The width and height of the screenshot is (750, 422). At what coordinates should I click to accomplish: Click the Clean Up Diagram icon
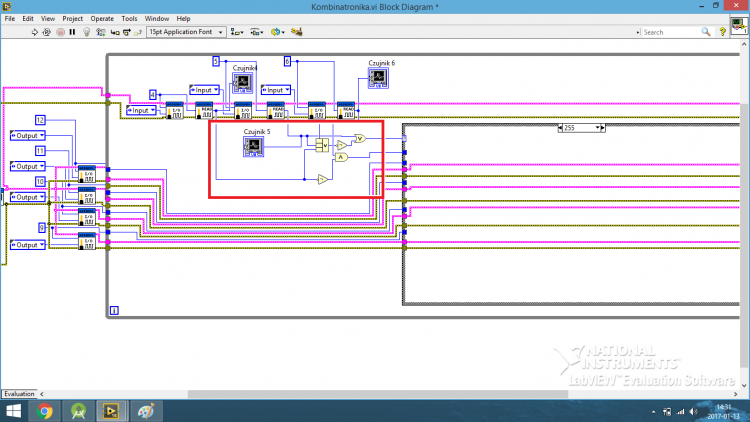tap(297, 32)
